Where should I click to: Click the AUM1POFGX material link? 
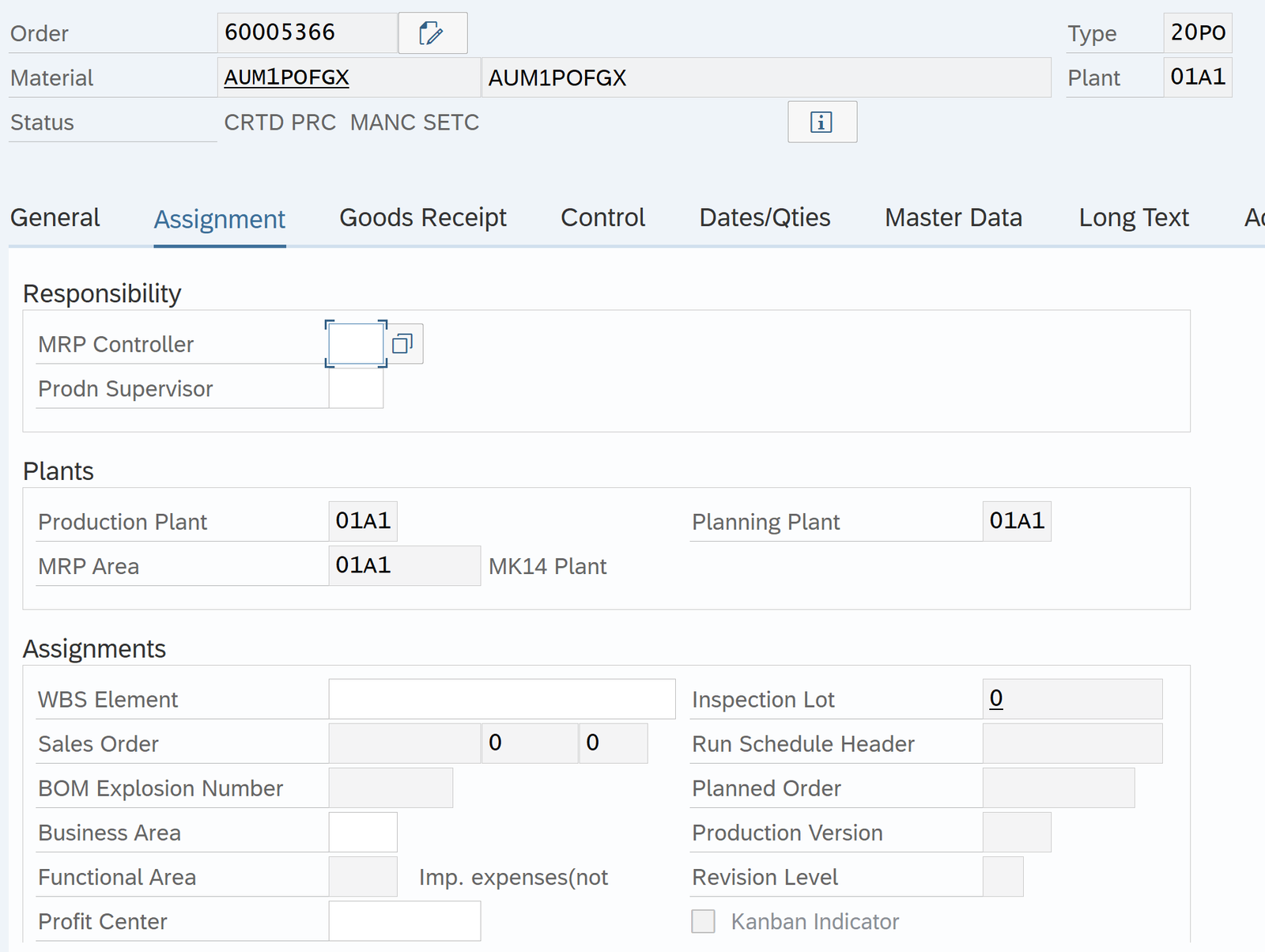286,77
